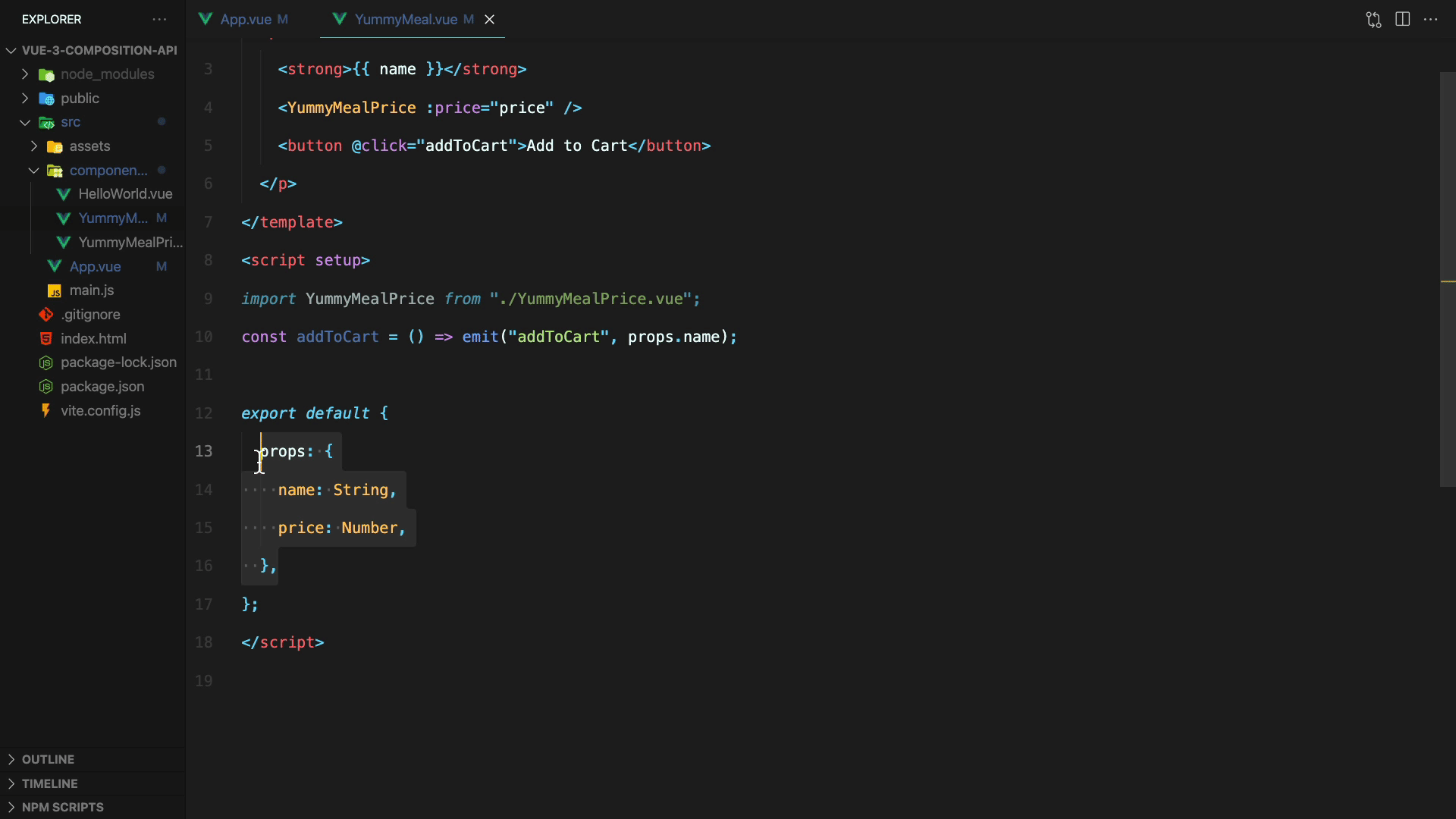Expand the NPM SCRIPTS section
1456x819 pixels.
click(x=62, y=807)
